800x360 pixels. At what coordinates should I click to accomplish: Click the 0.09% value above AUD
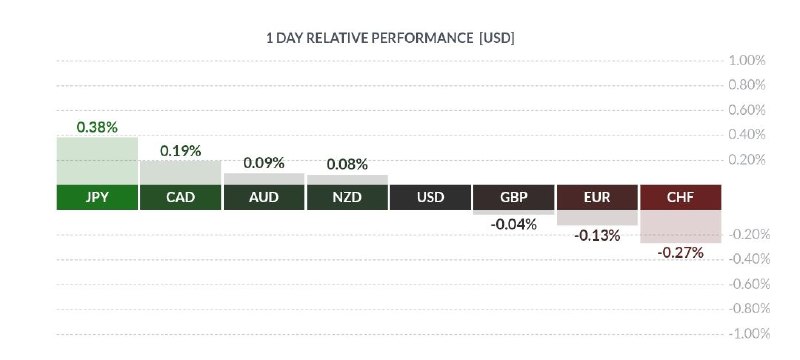pyautogui.click(x=264, y=163)
